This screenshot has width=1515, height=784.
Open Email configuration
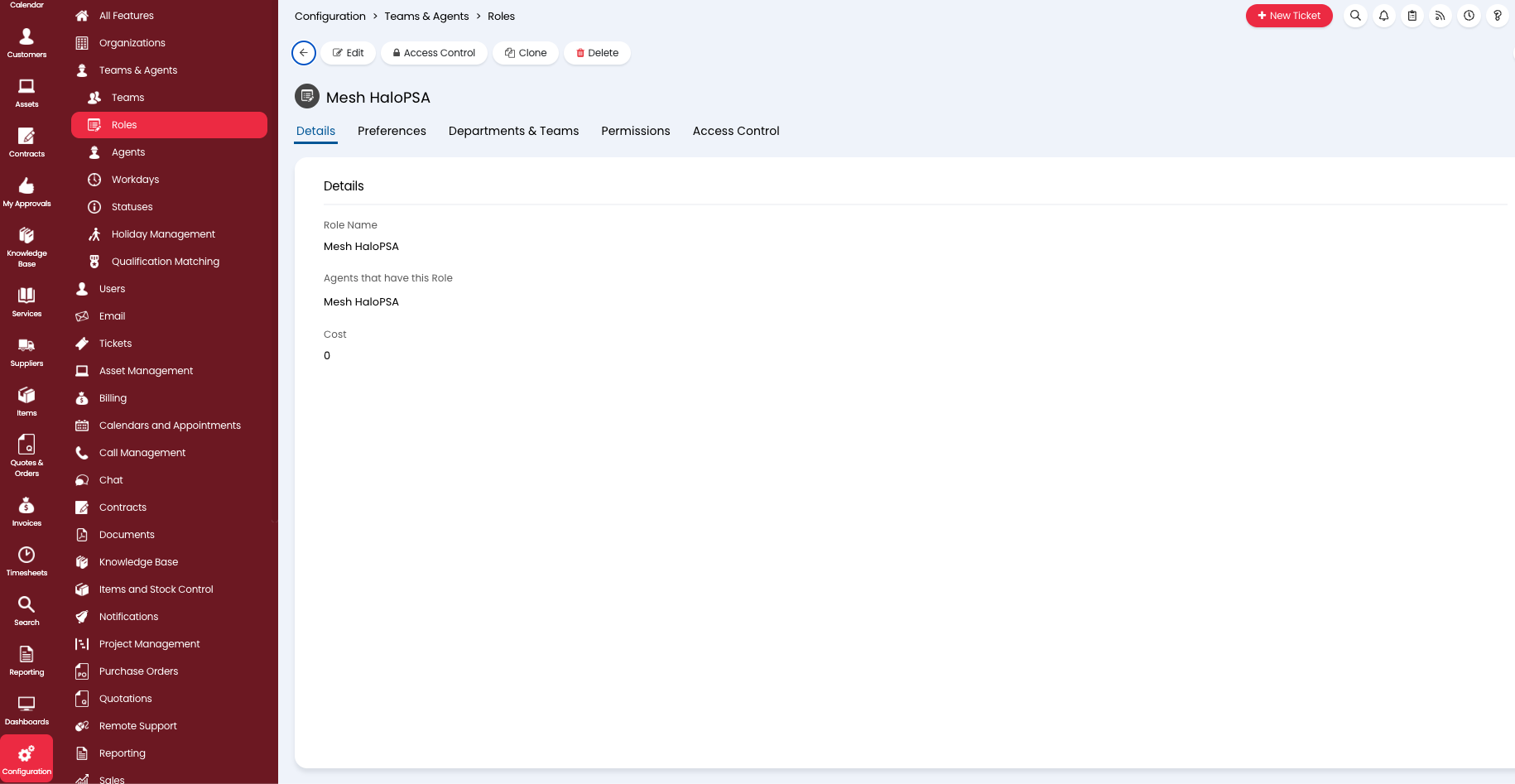pyautogui.click(x=170, y=316)
